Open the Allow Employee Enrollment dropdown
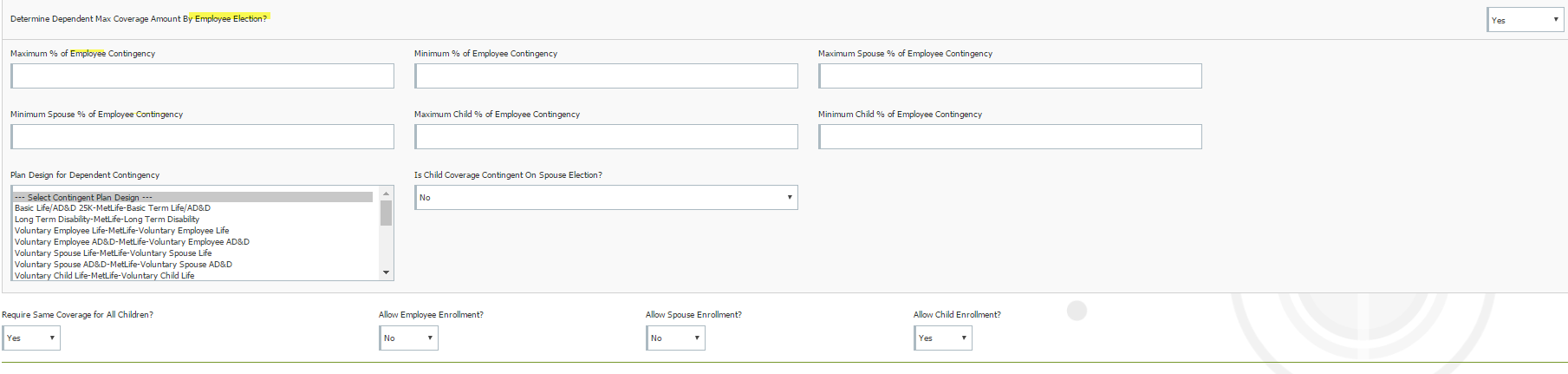This screenshot has width=1568, height=374. click(x=408, y=338)
